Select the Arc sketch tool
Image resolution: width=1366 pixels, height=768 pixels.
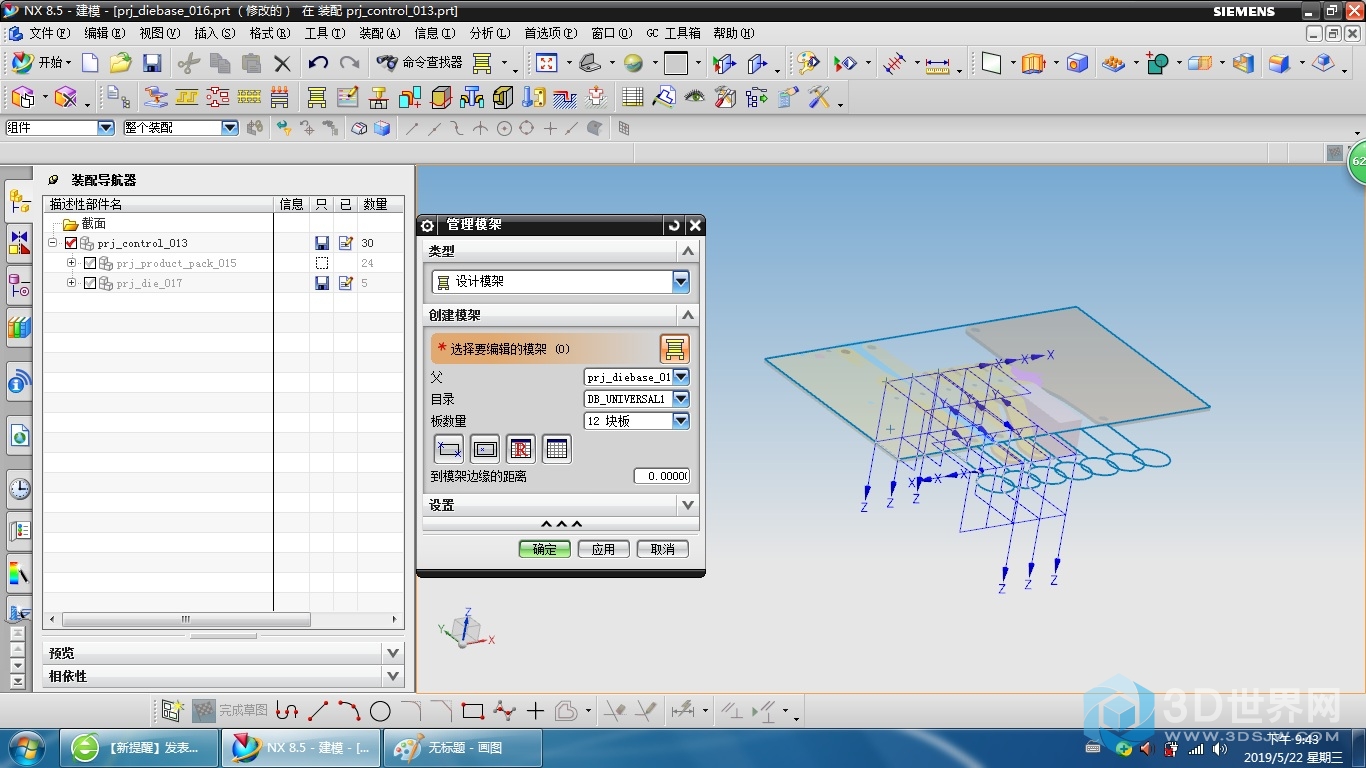[x=349, y=711]
